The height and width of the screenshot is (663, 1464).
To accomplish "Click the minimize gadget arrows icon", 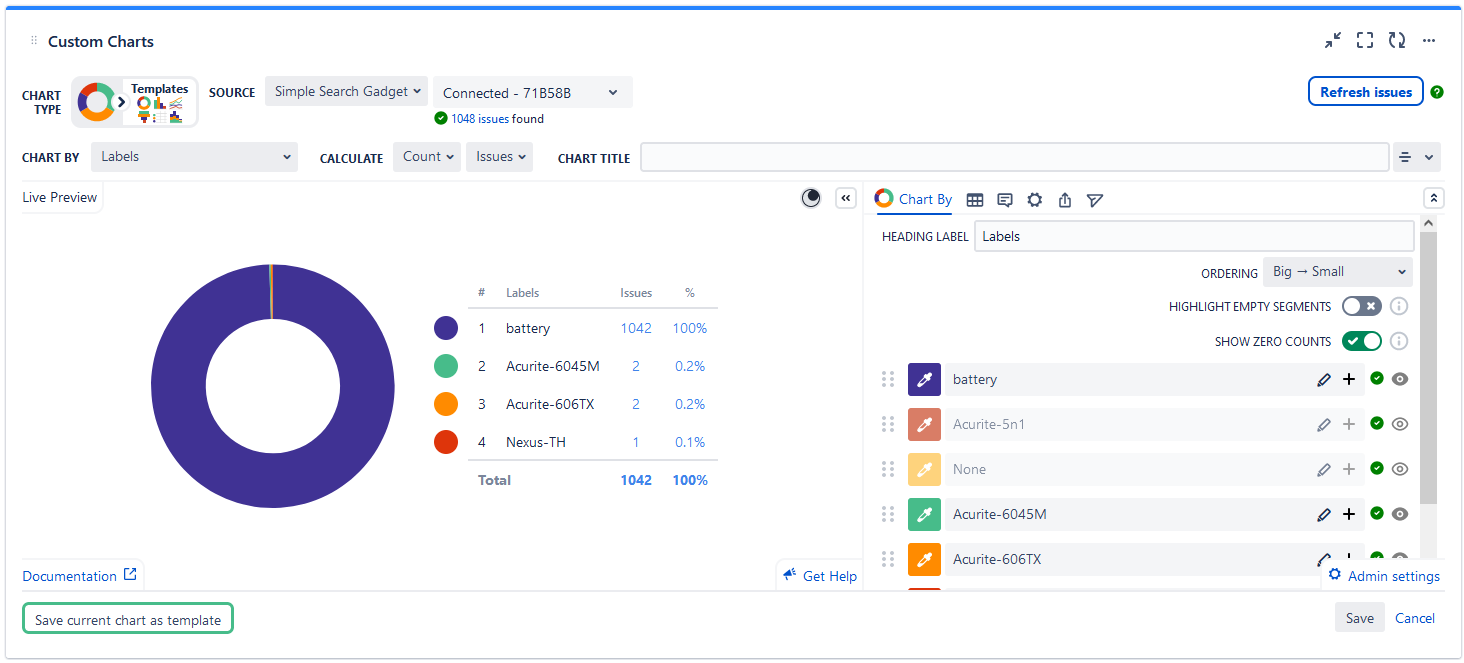I will tap(1333, 41).
